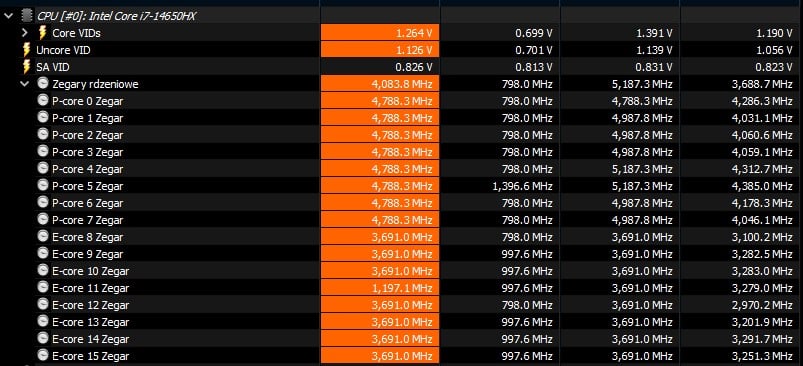Click the CPU chip icon
Image resolution: width=803 pixels, height=366 pixels.
[x=27, y=16]
